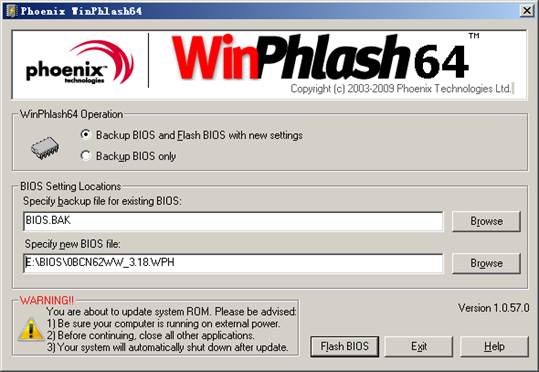Click the Version 1.0.57.0 text

click(493, 308)
